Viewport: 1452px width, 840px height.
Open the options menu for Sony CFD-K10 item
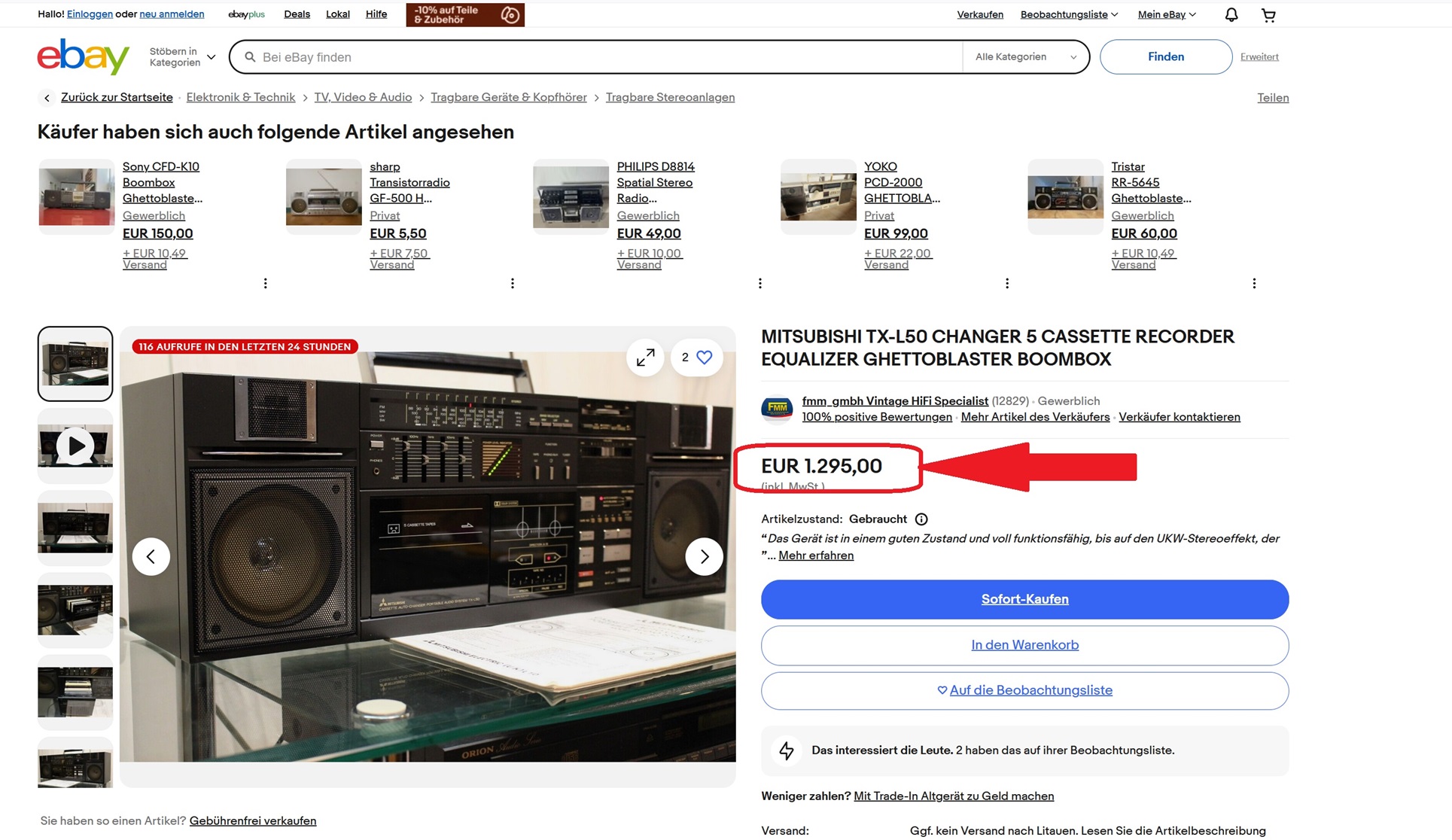tap(265, 284)
